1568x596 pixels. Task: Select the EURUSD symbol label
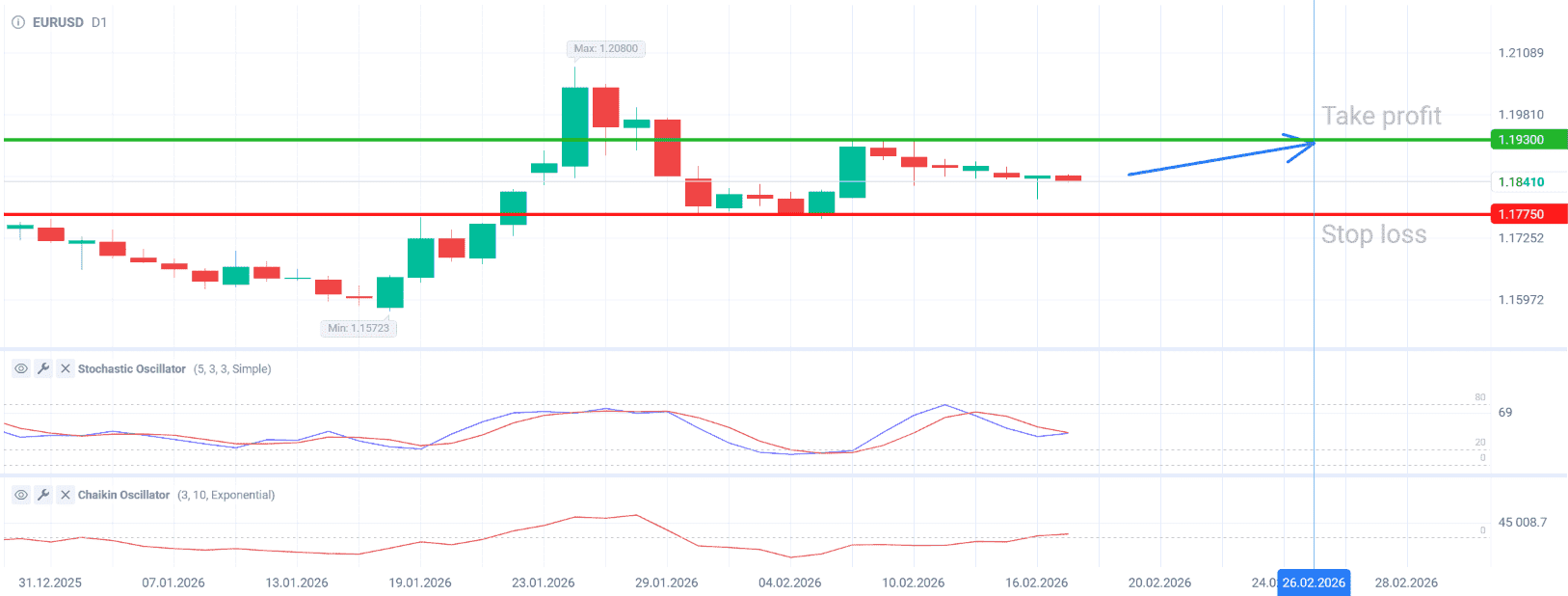(x=58, y=22)
